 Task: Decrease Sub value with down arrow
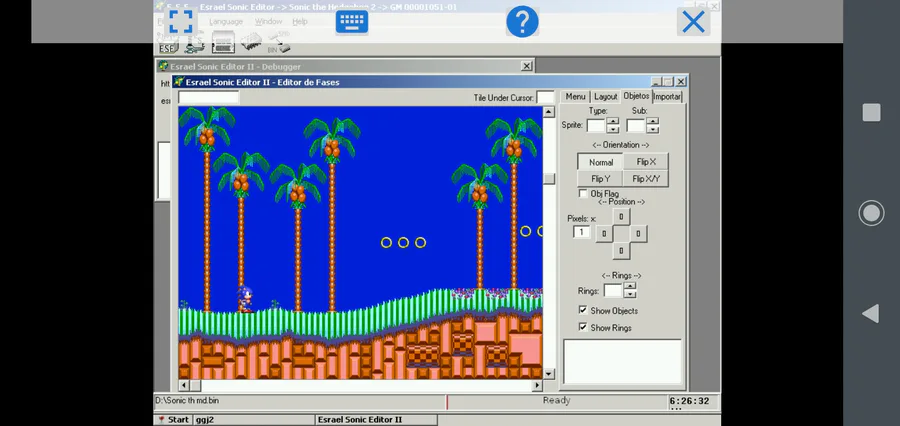[x=653, y=129]
